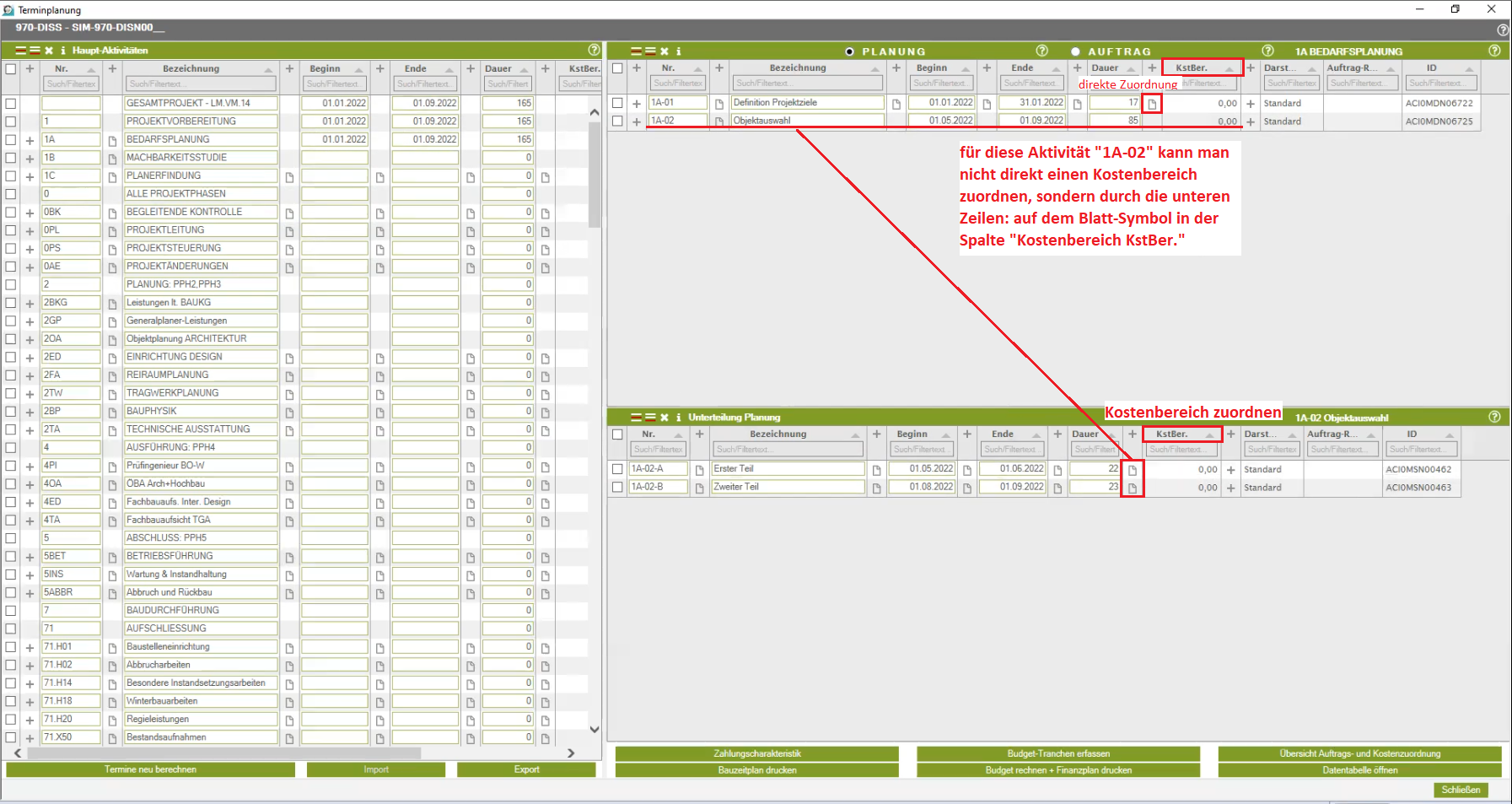Open help for the Haupt-Aktivitäten panel
The image size is (1512, 804).
[594, 51]
